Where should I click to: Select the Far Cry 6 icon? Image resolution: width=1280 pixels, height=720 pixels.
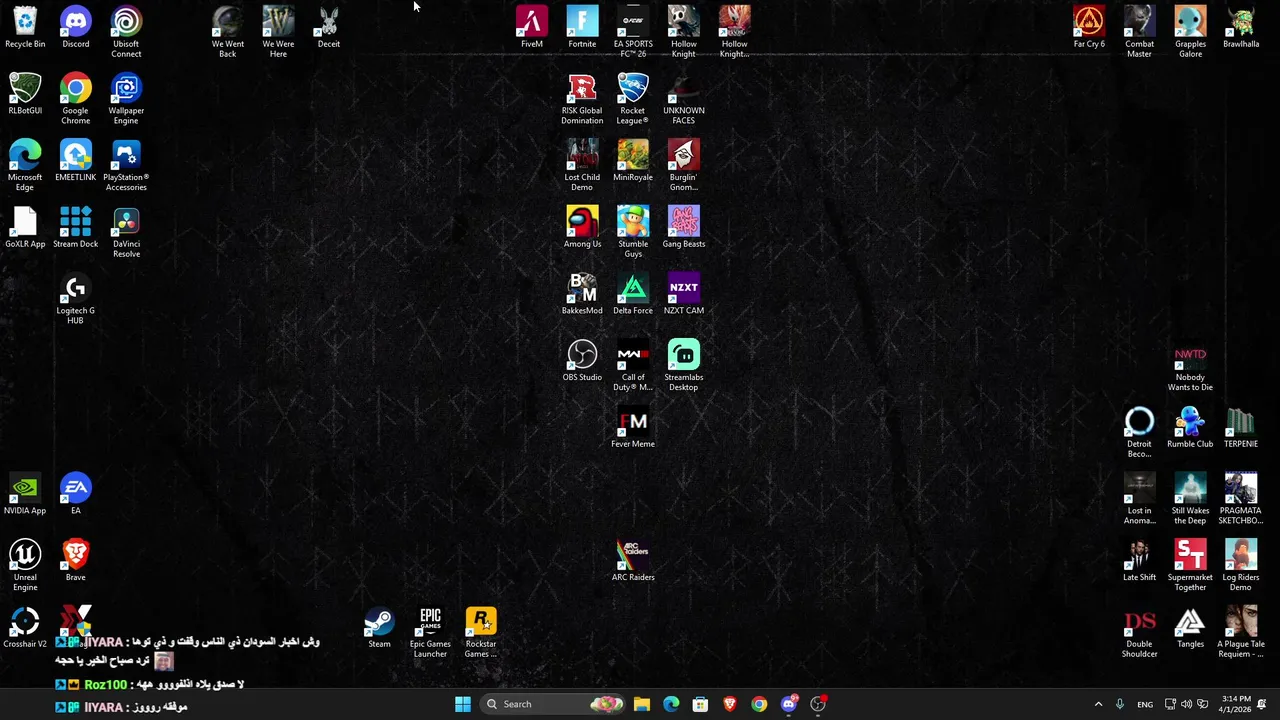pyautogui.click(x=1089, y=27)
